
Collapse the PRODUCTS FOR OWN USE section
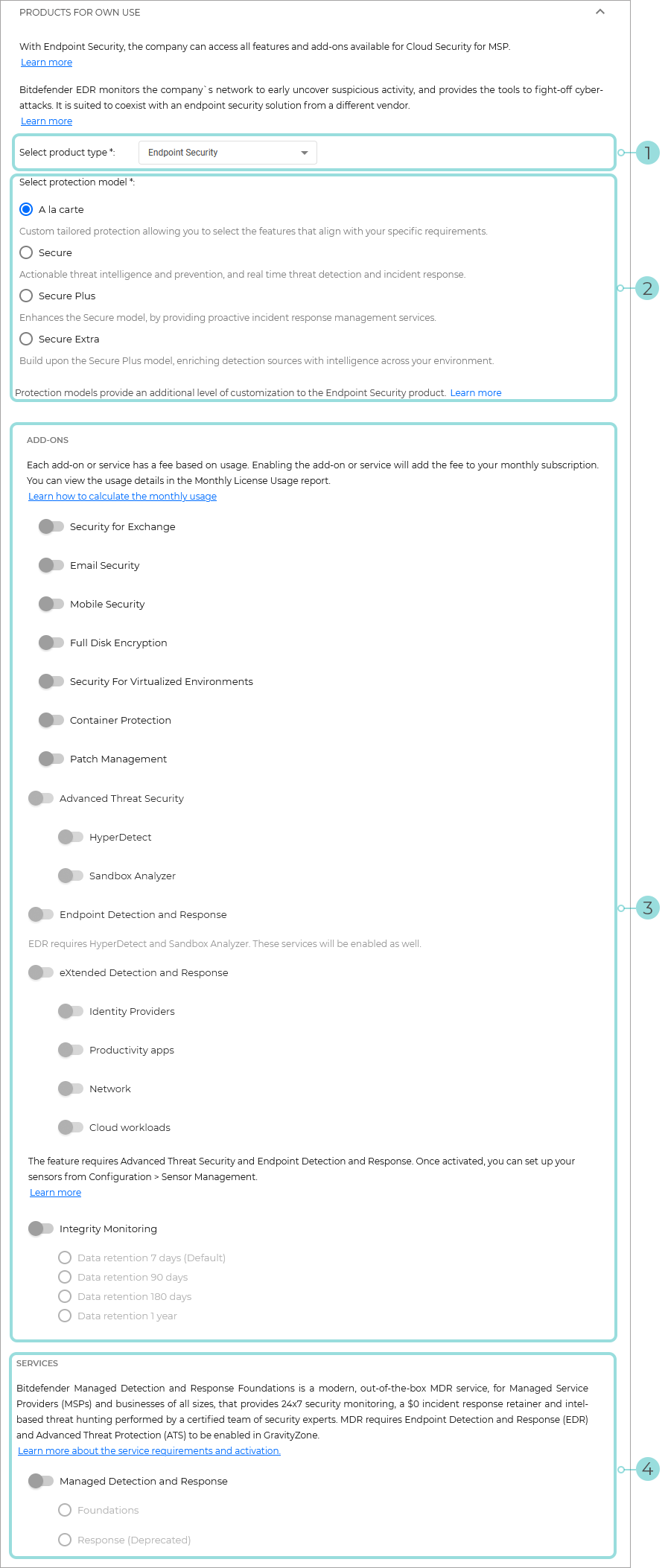(x=600, y=12)
